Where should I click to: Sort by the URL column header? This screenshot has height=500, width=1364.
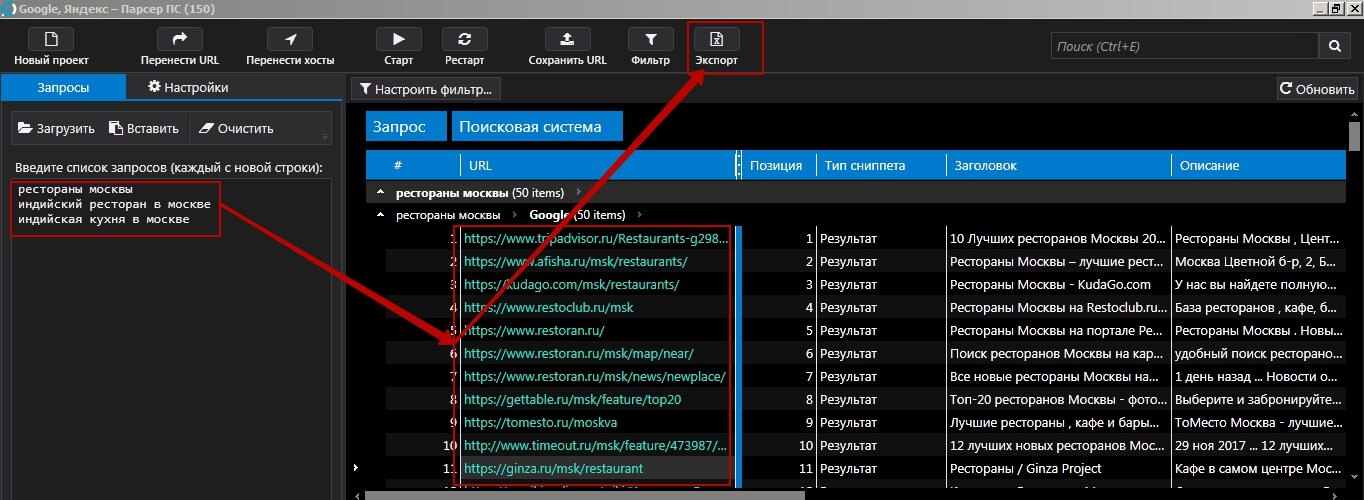click(x=598, y=165)
